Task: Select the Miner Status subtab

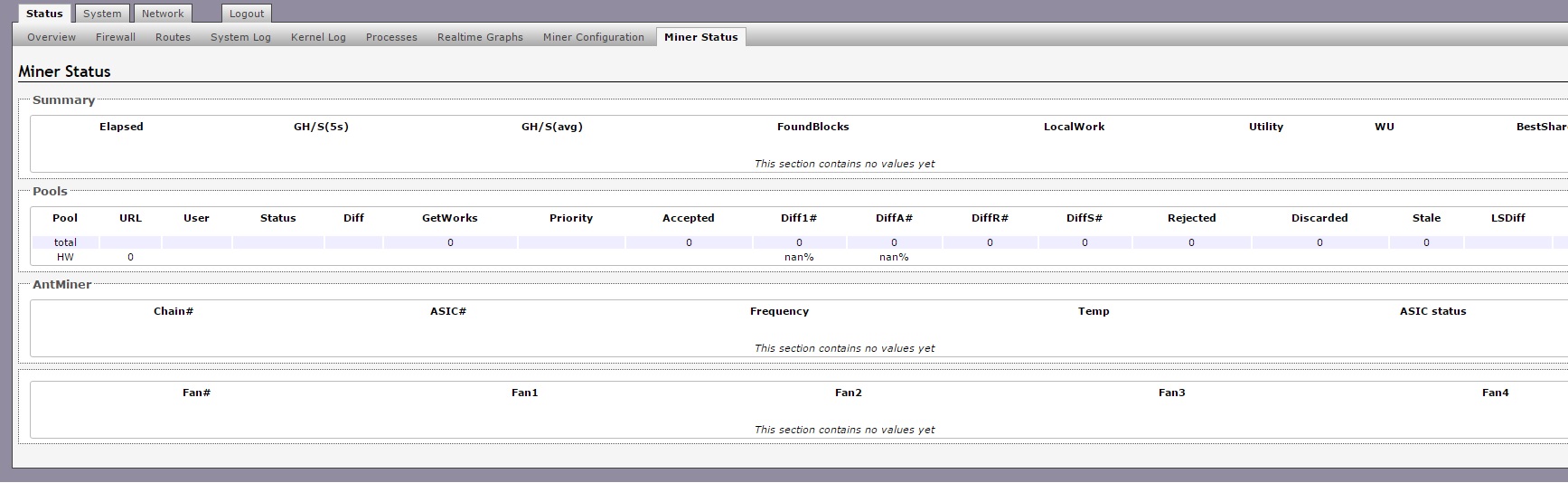Action: click(701, 37)
